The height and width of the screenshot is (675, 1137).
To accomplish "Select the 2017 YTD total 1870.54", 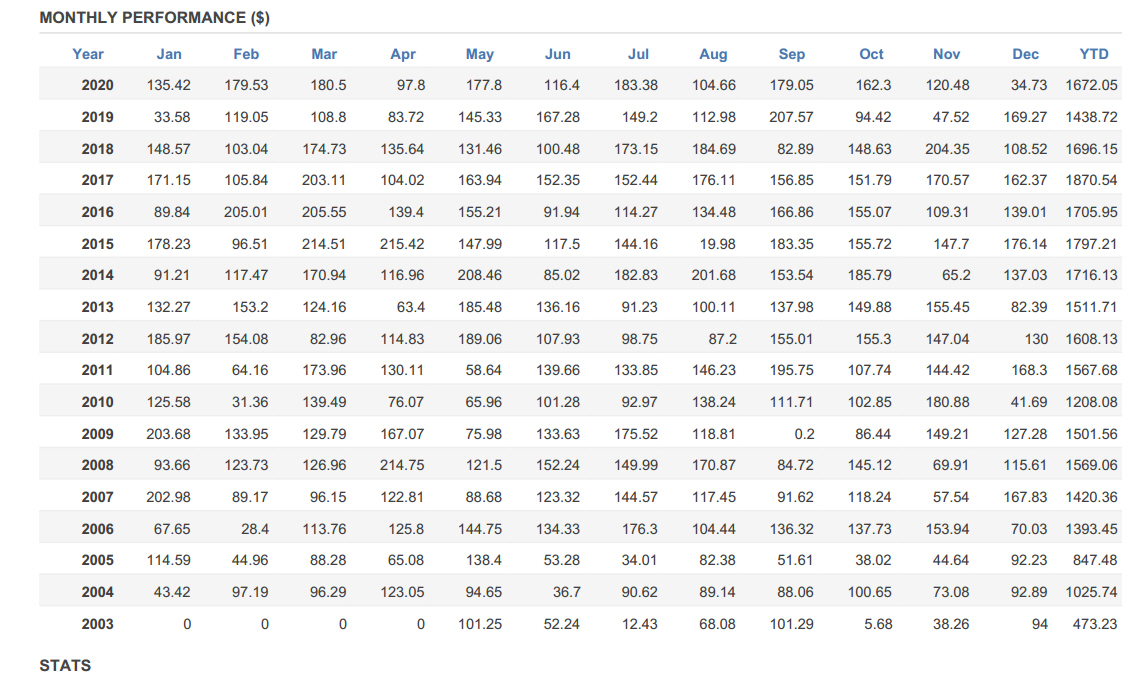I will [1091, 181].
